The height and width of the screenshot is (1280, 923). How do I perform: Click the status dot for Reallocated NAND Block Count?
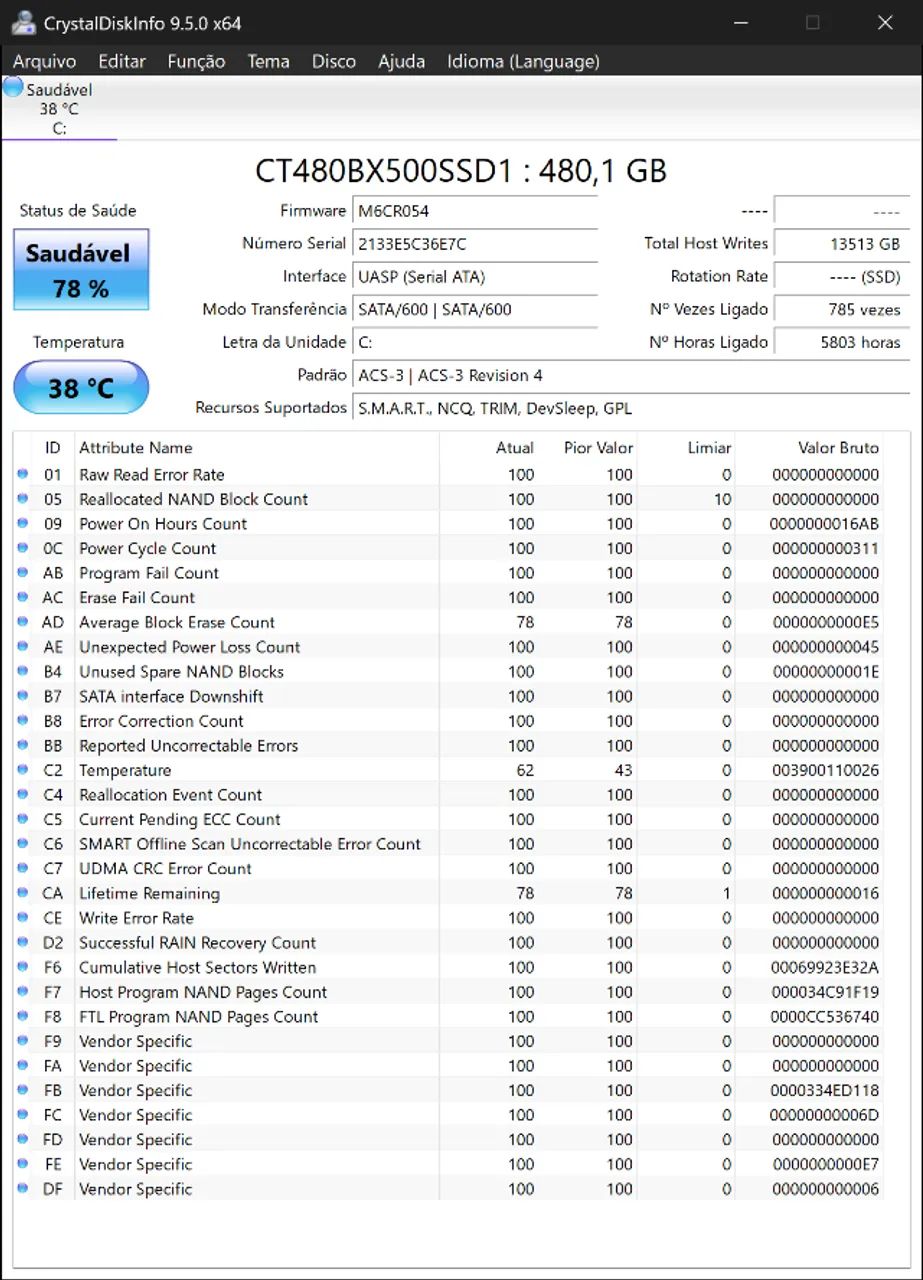(x=22, y=499)
